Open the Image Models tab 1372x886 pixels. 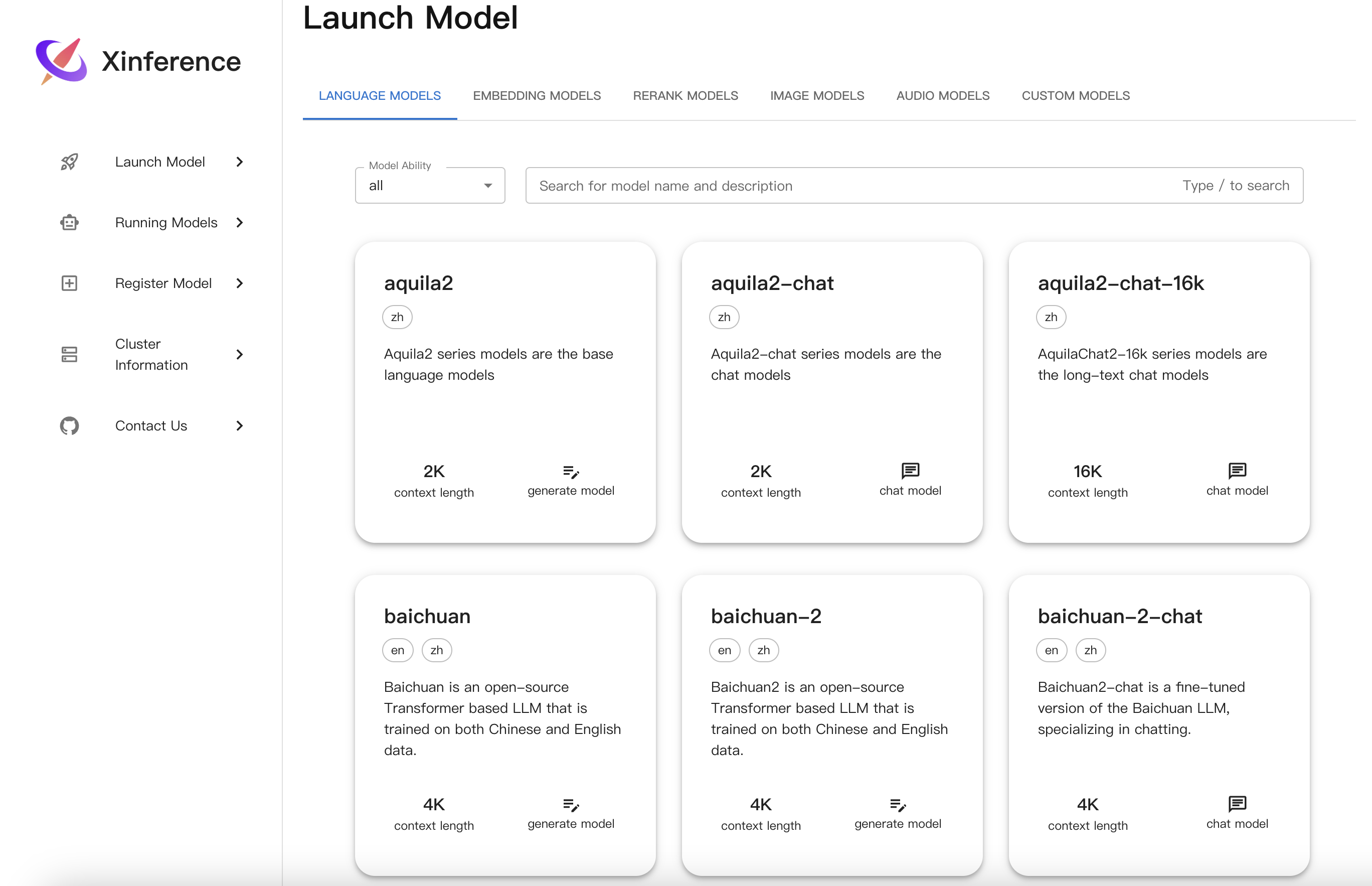tap(816, 95)
